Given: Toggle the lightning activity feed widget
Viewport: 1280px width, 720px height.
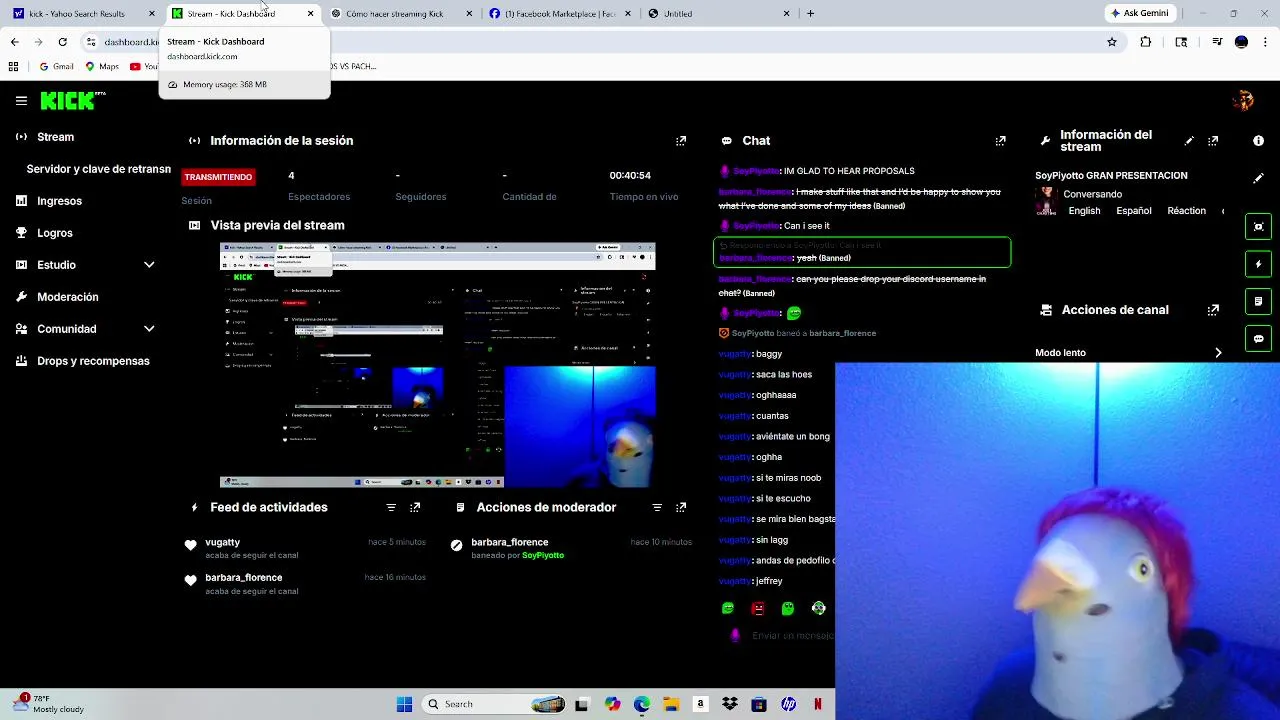Looking at the screenshot, I should point(1259,264).
